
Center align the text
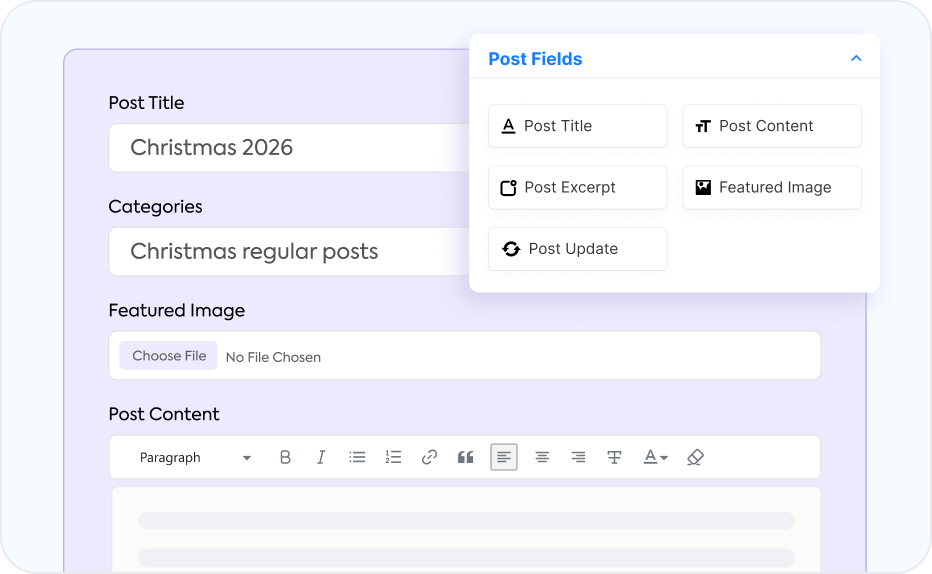[542, 457]
